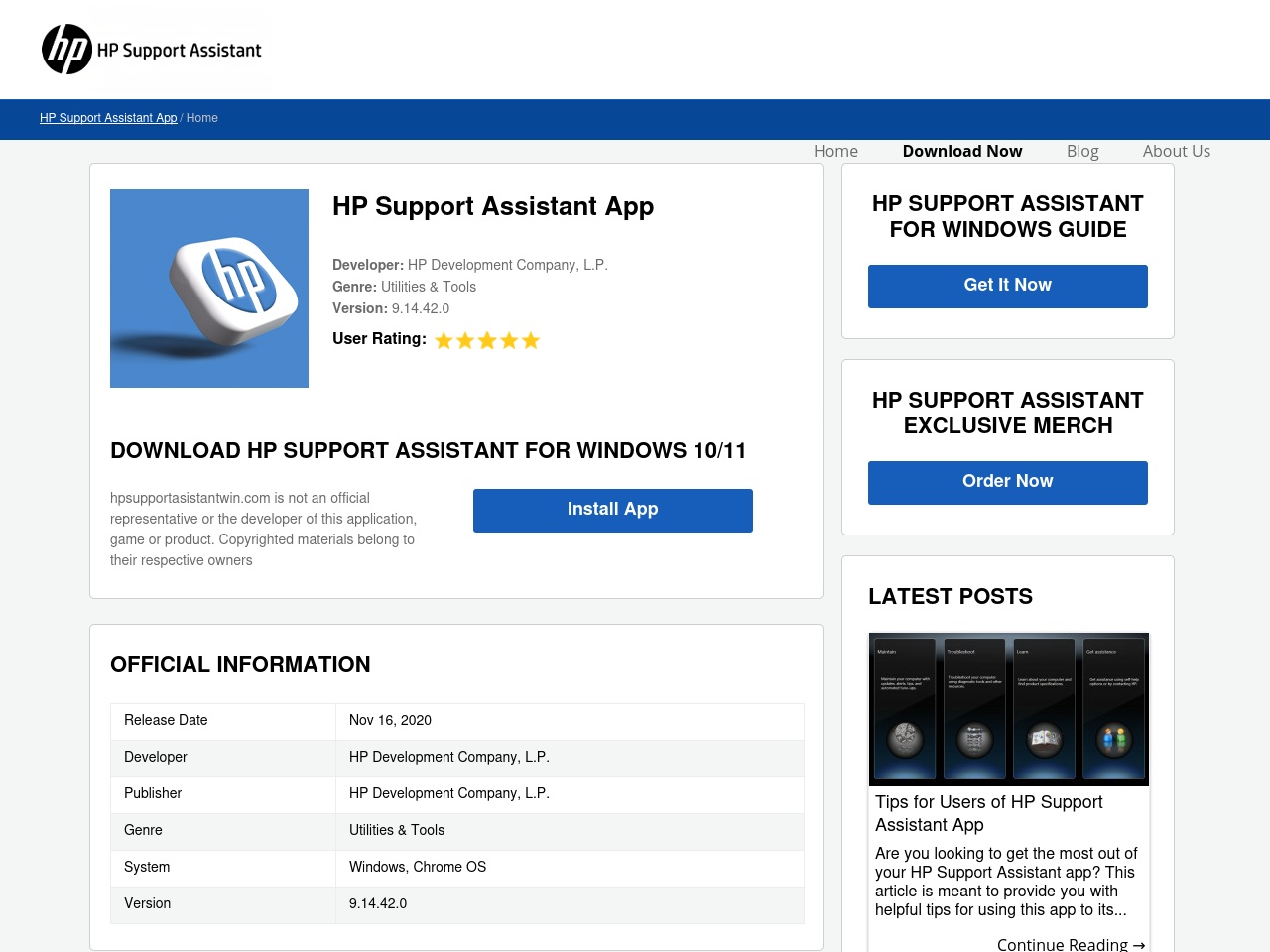The width and height of the screenshot is (1270, 952).
Task: Click the Download for Windows 10/11 heading
Action: click(x=429, y=450)
